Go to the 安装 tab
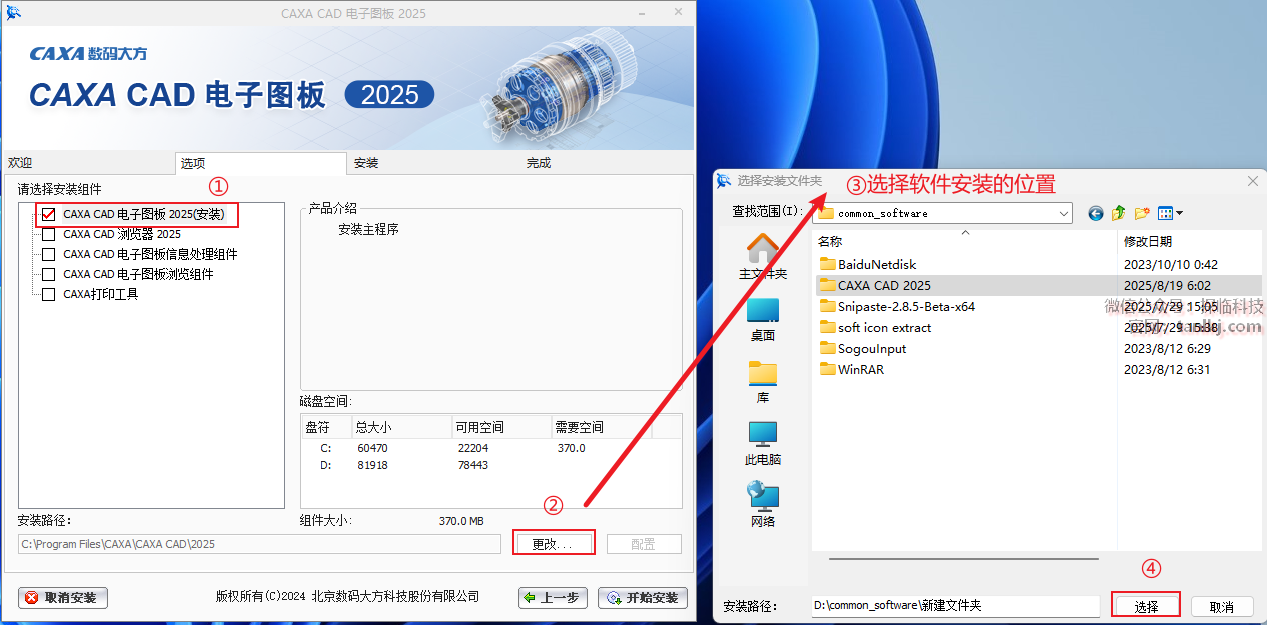 tap(433, 163)
